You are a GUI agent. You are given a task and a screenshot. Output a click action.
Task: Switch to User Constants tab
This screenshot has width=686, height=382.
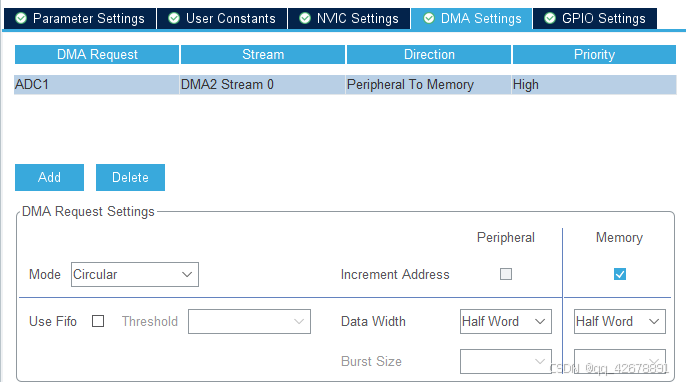(222, 18)
